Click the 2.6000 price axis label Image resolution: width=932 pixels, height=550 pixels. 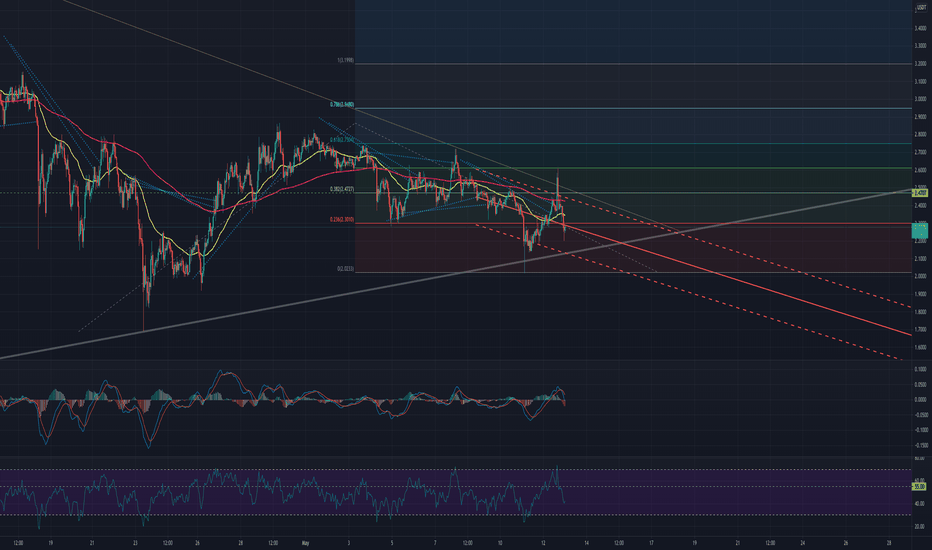920,170
